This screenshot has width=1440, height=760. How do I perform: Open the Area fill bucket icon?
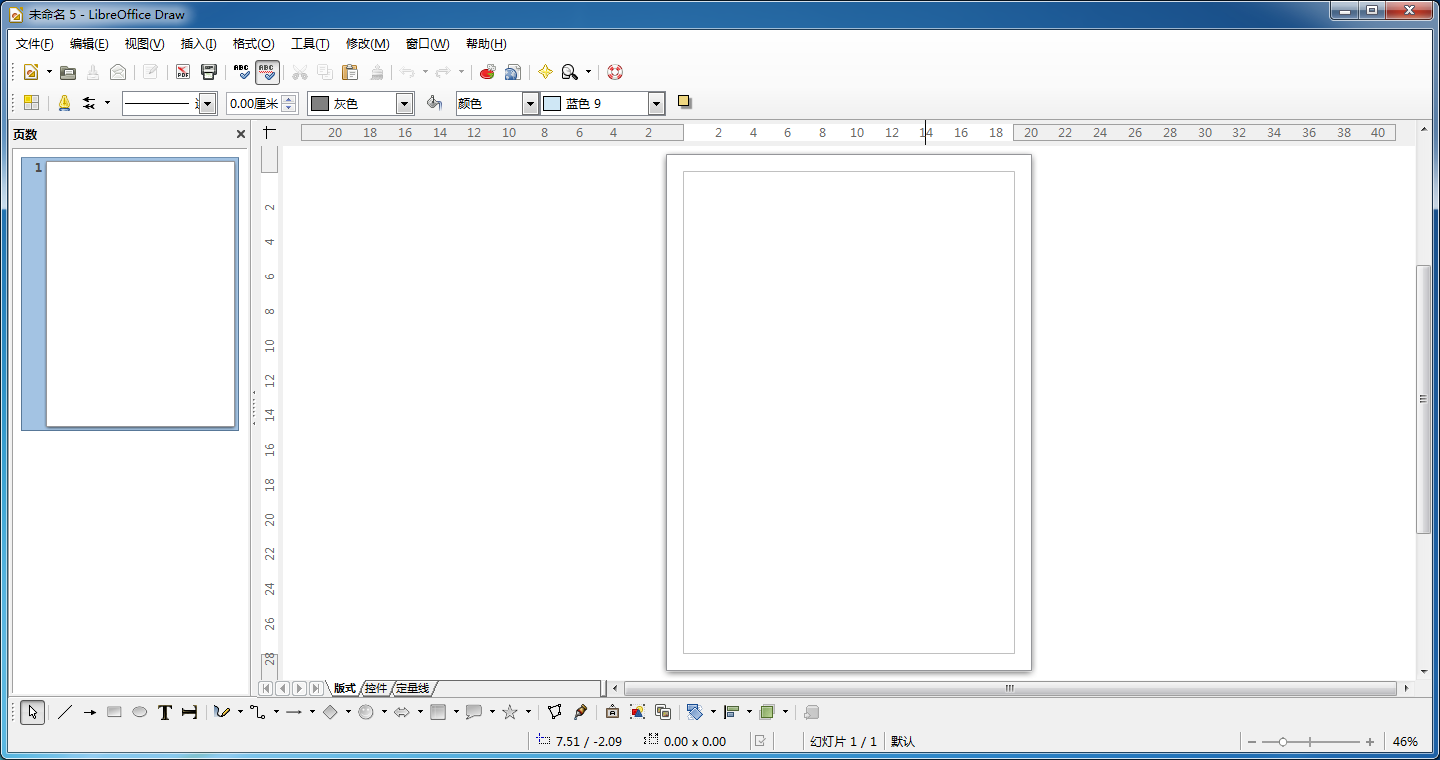coord(434,103)
